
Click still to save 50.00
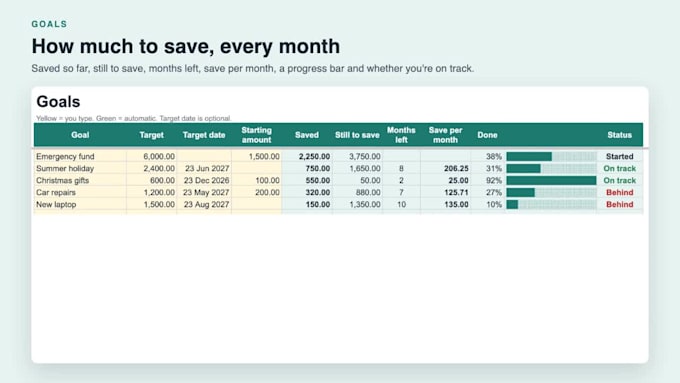point(357,180)
